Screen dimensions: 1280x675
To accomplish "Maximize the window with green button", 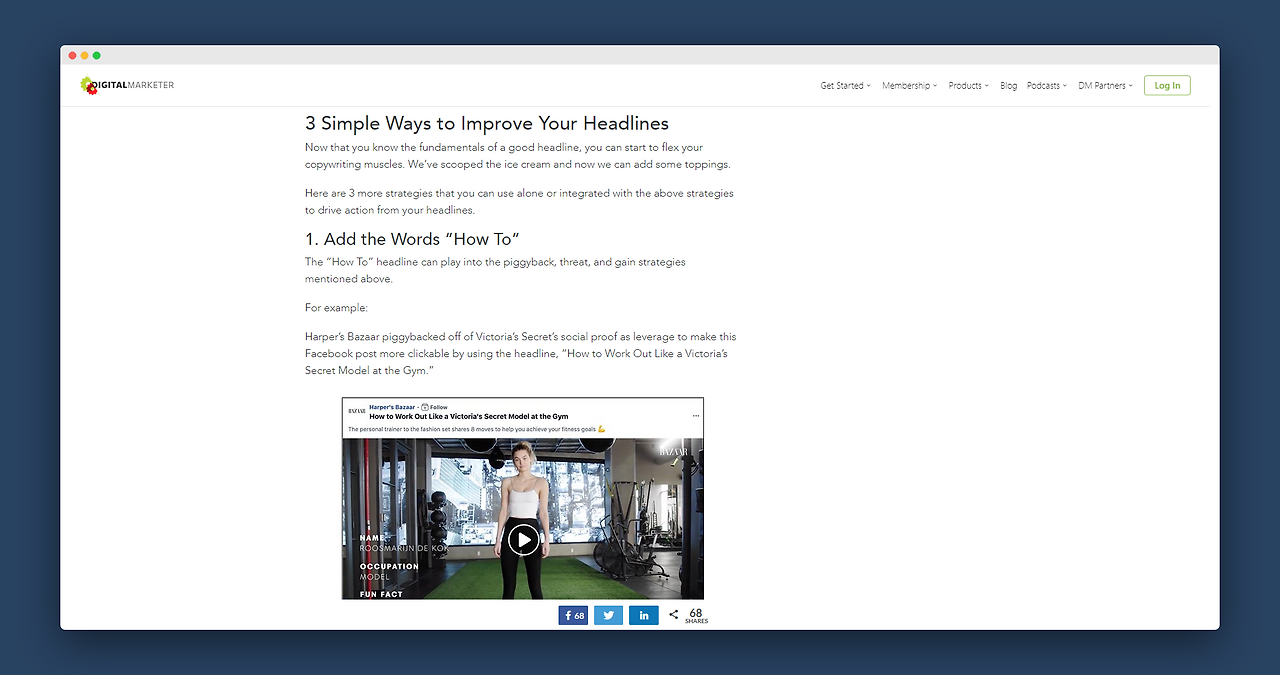I will [x=97, y=55].
